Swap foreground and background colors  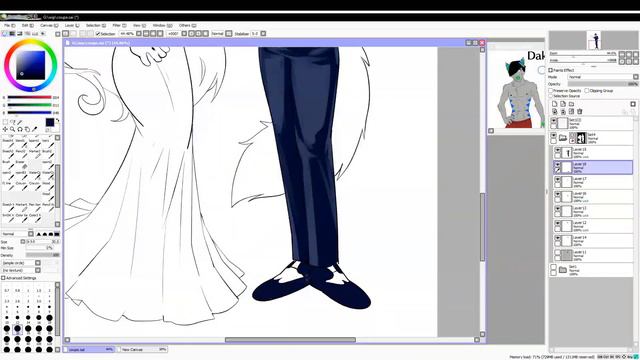(57, 120)
